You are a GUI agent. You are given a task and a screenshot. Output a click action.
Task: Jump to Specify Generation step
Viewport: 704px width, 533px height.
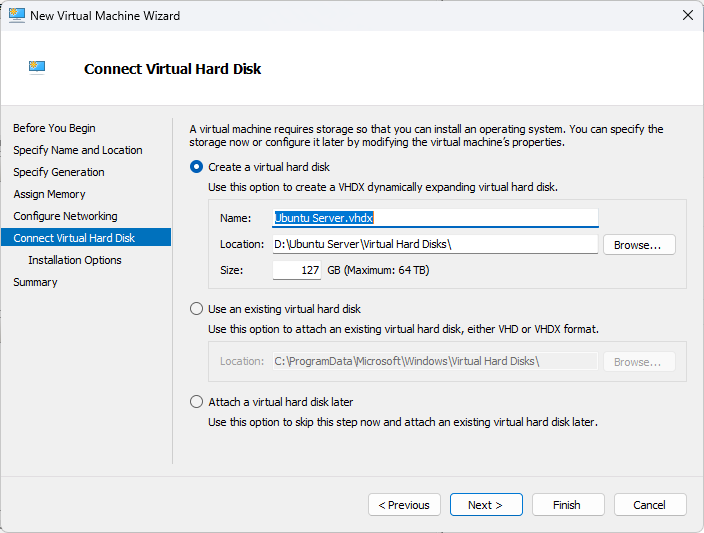[x=58, y=172]
